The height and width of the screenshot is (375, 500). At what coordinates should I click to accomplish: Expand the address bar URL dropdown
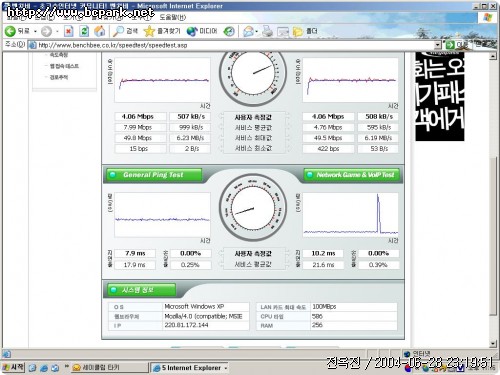[438, 45]
